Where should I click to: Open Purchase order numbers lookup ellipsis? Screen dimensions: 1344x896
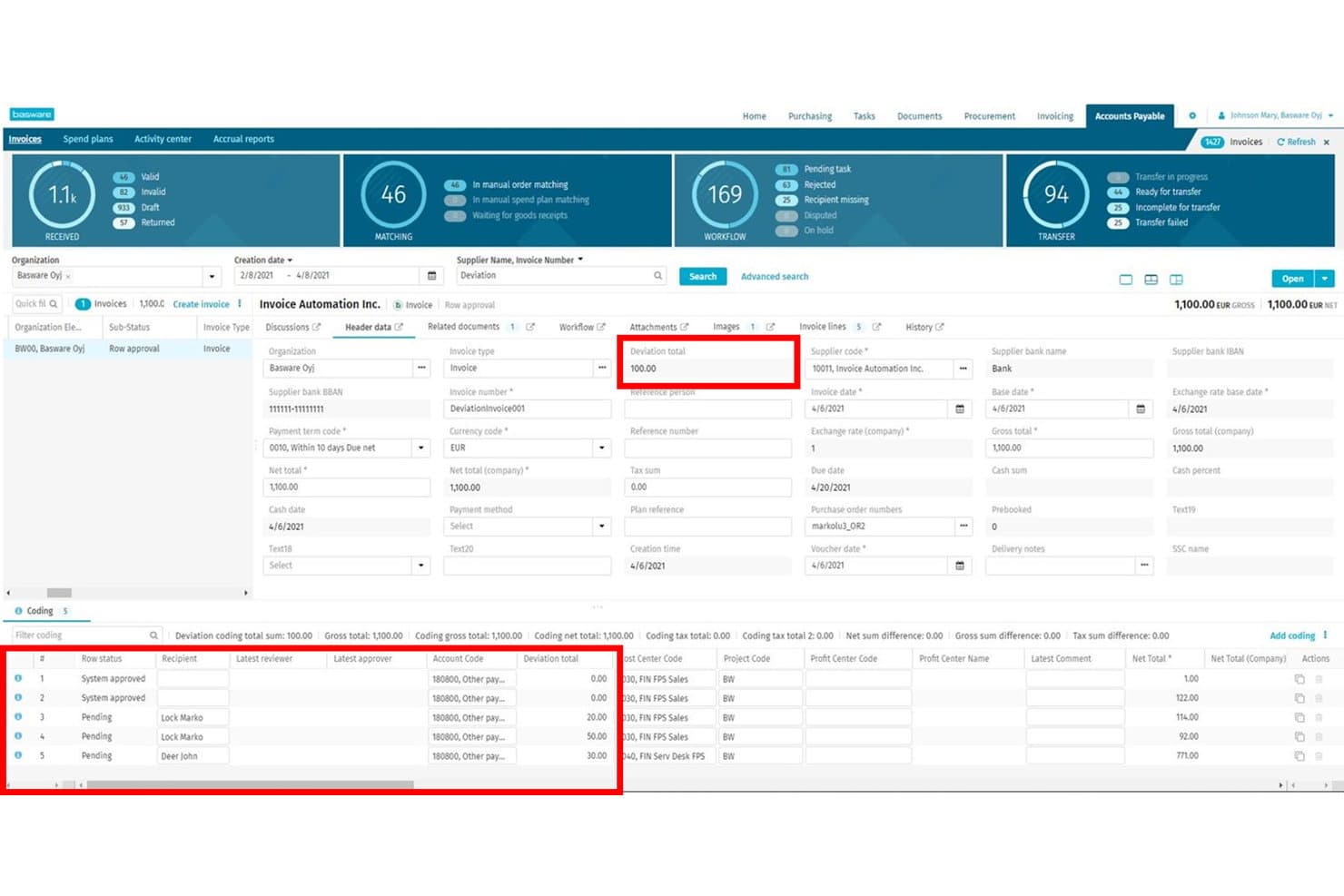[x=964, y=527]
